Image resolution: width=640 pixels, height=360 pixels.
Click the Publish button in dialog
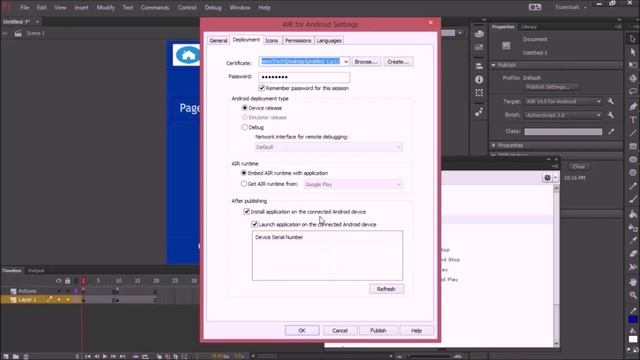coord(378,331)
